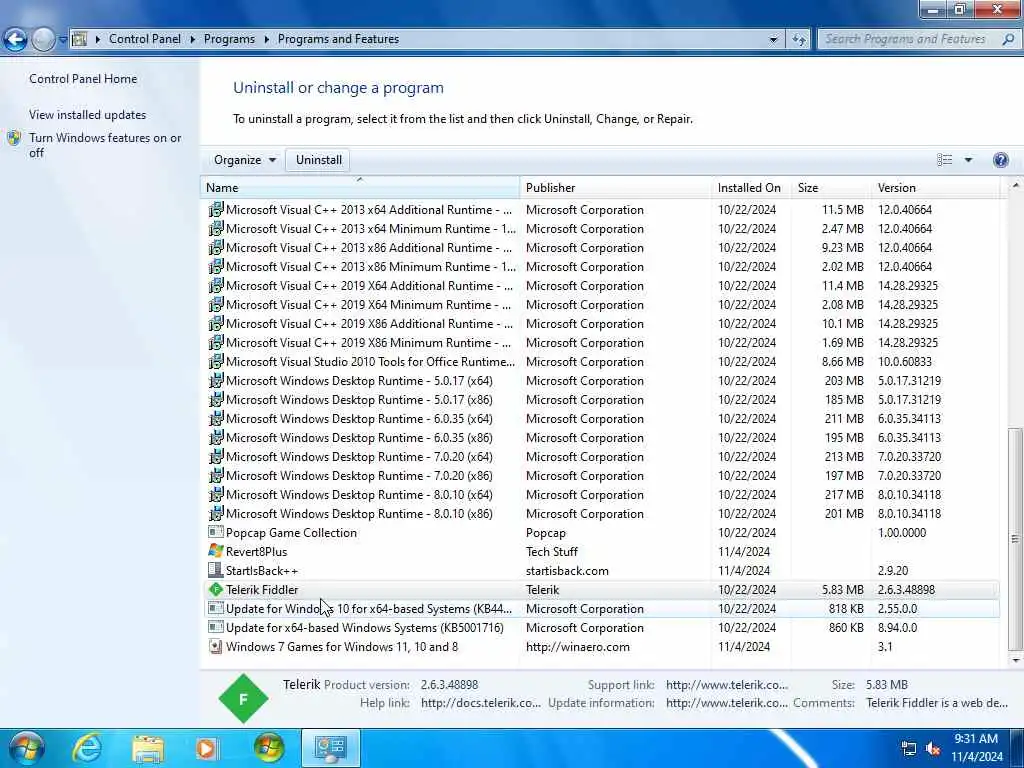This screenshot has height=768, width=1024.
Task: Click the scrollbar down arrow
Action: (x=1015, y=660)
